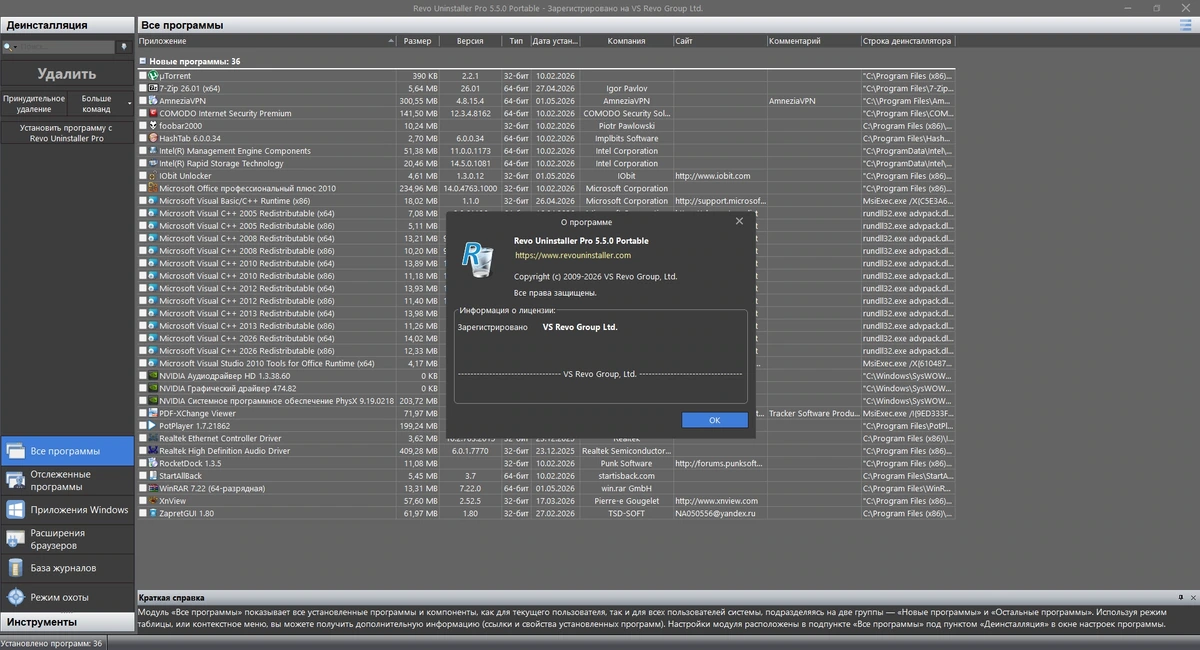Close the О программе dialog
The image size is (1200, 650).
pyautogui.click(x=739, y=222)
